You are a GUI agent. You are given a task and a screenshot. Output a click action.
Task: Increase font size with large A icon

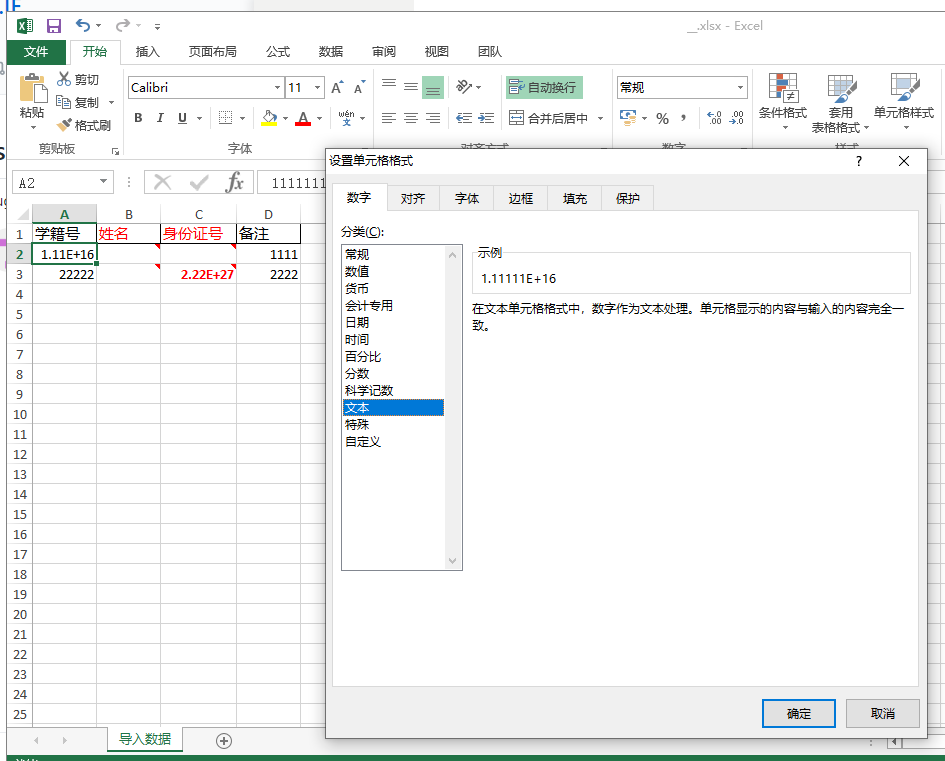pos(338,87)
